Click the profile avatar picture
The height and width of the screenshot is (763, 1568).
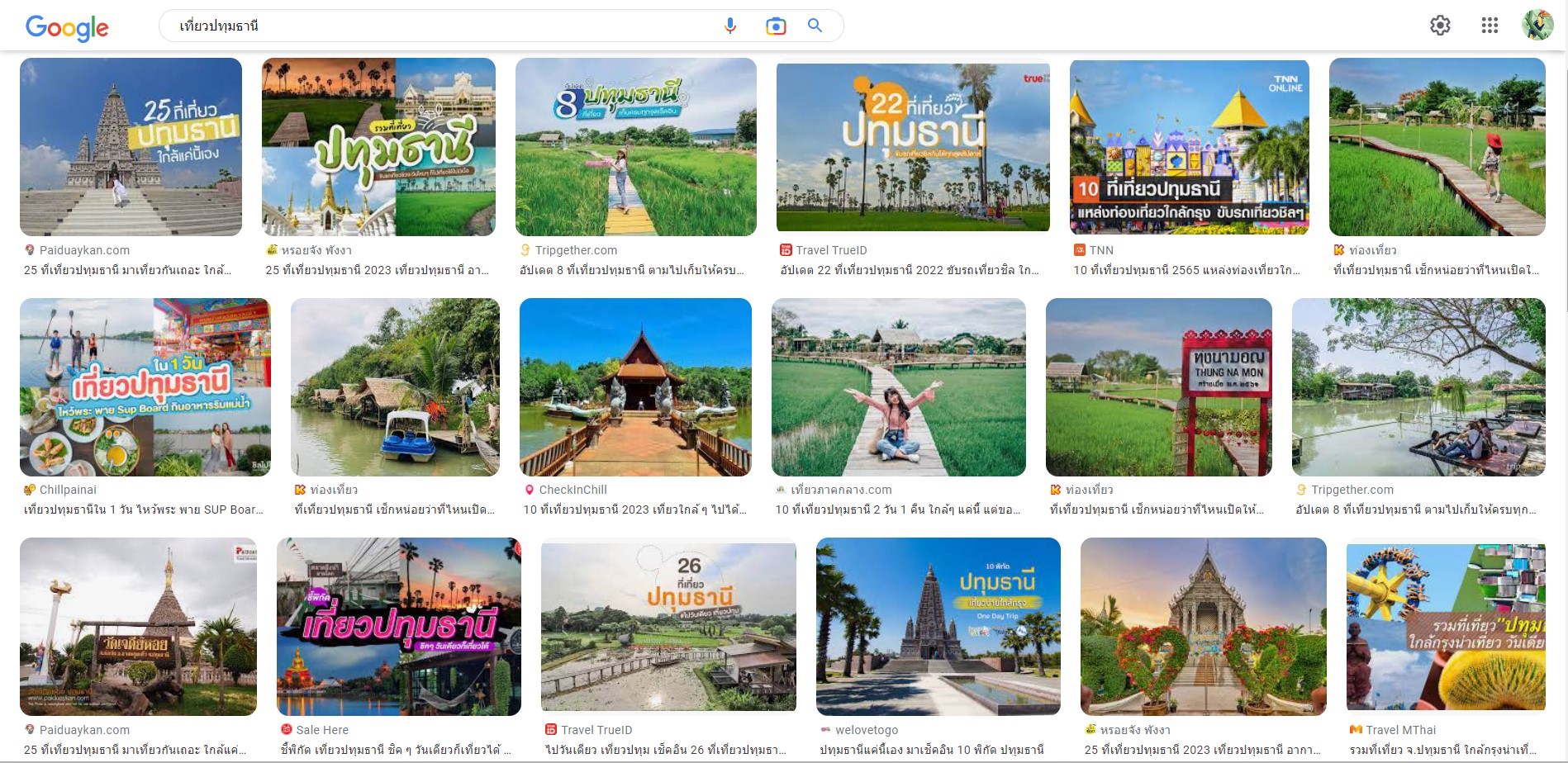pyautogui.click(x=1538, y=26)
